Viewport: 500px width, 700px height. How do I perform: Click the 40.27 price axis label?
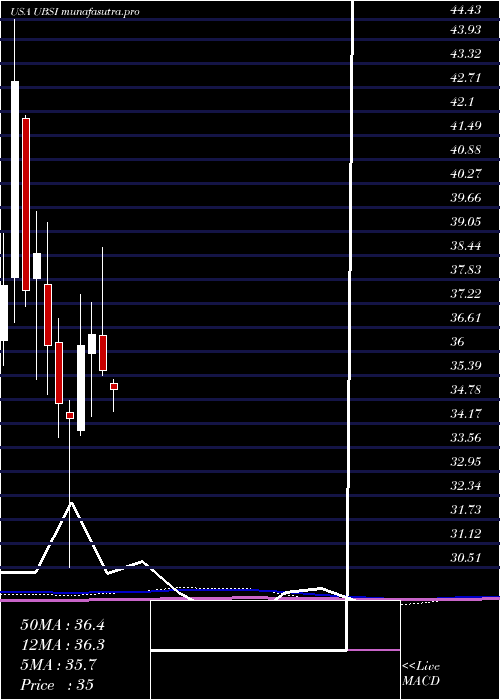(x=465, y=174)
